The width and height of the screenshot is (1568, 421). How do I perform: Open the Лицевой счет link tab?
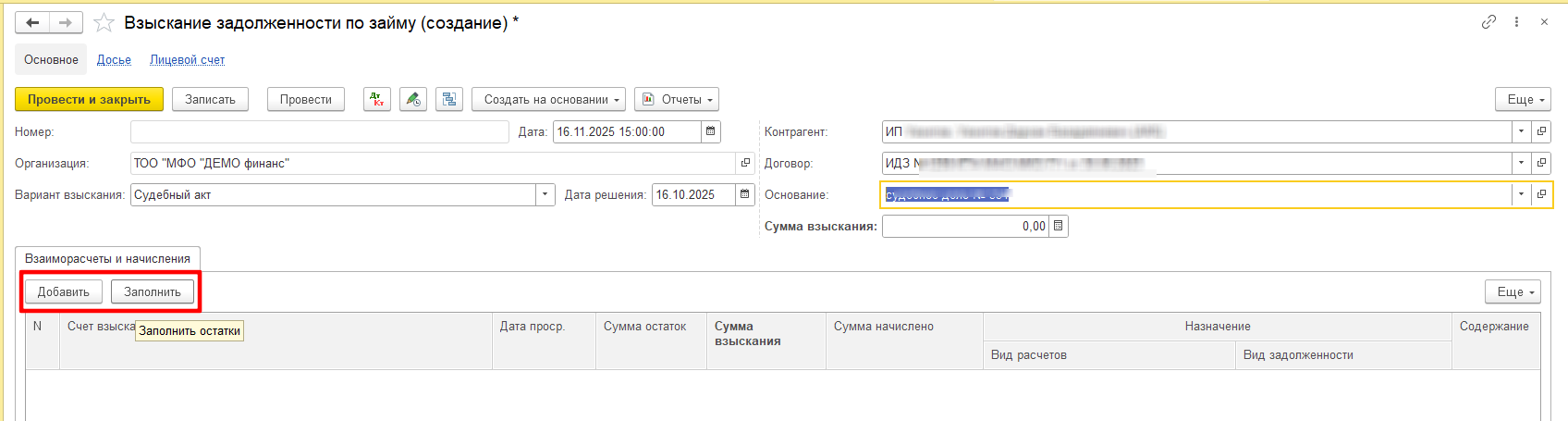pyautogui.click(x=188, y=59)
